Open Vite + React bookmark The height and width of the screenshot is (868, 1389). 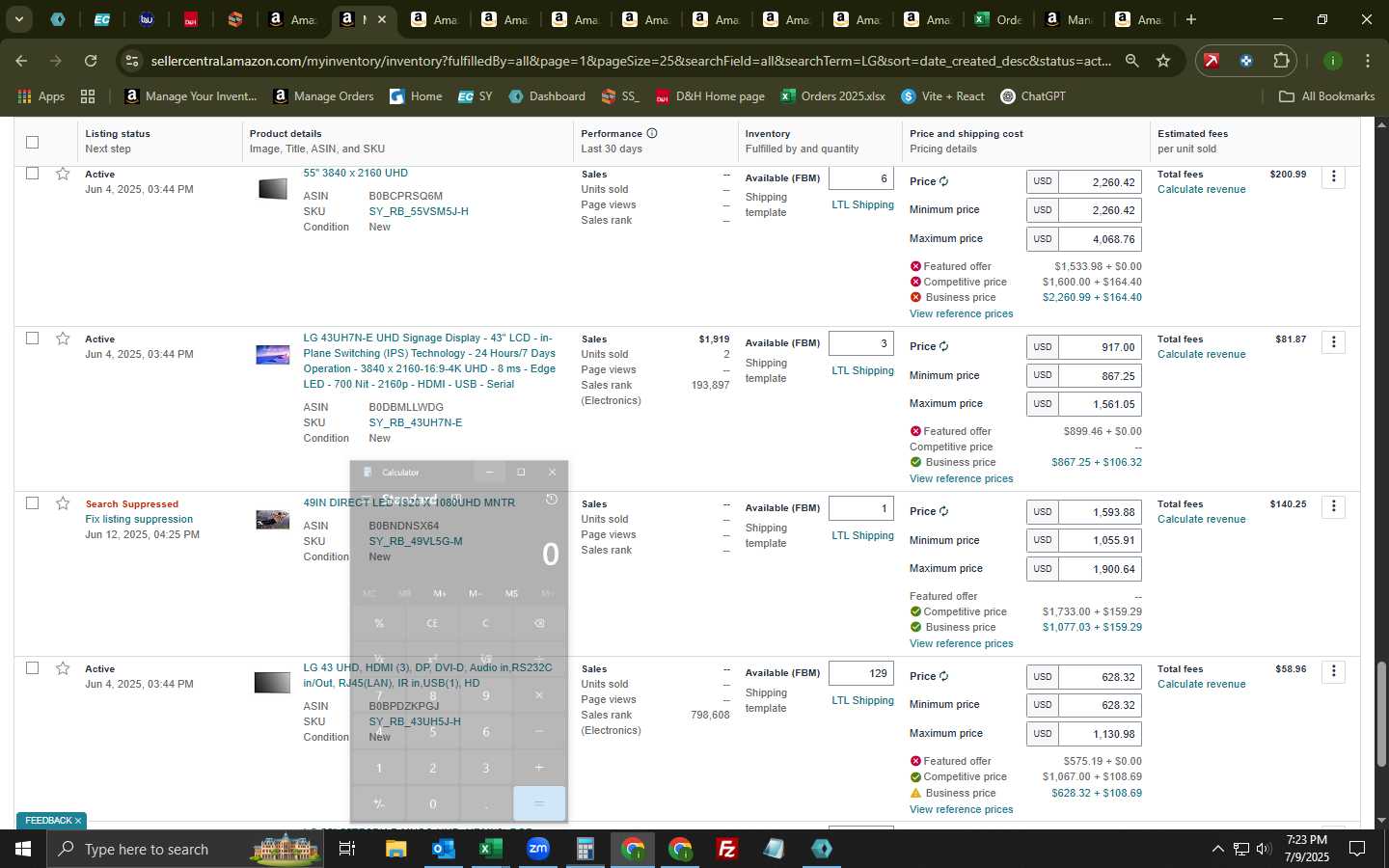click(x=942, y=96)
